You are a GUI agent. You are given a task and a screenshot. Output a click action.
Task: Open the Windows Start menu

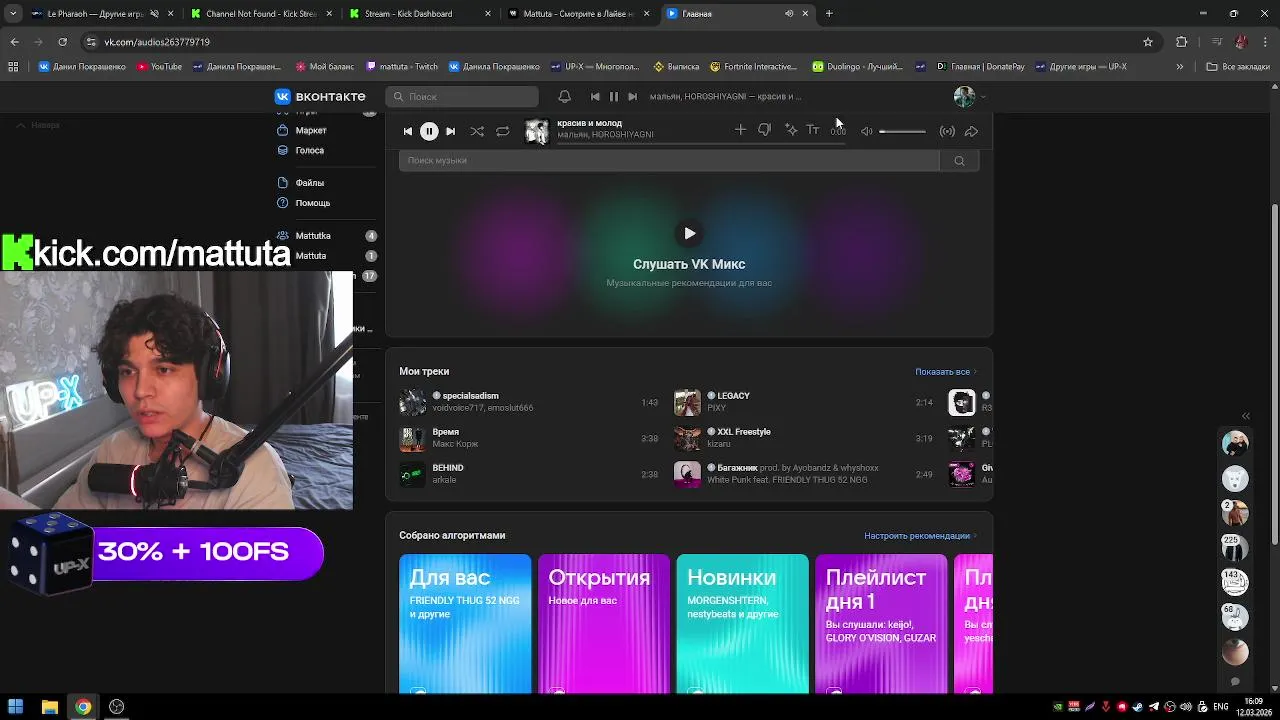(15, 707)
